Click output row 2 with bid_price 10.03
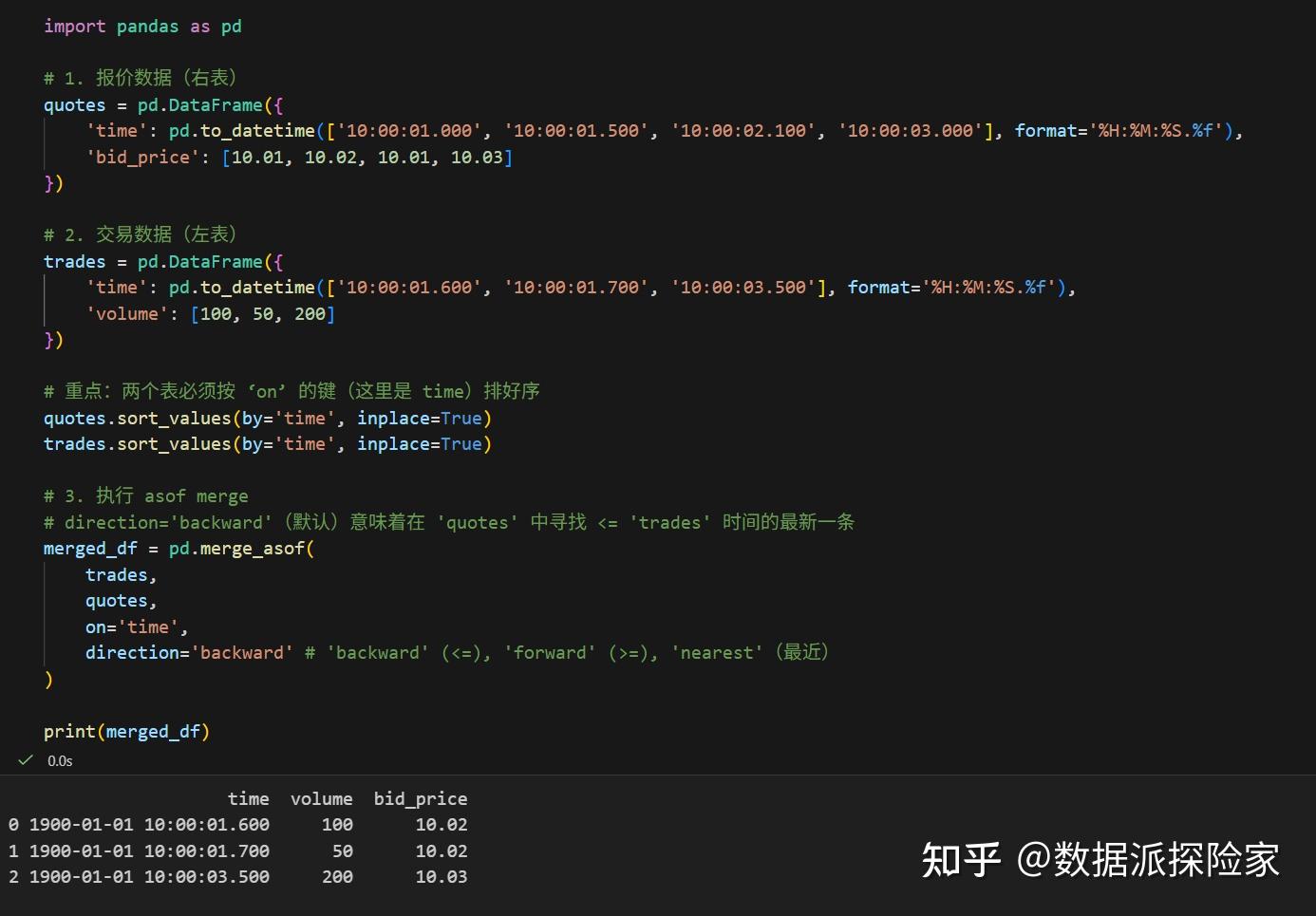 point(237,877)
